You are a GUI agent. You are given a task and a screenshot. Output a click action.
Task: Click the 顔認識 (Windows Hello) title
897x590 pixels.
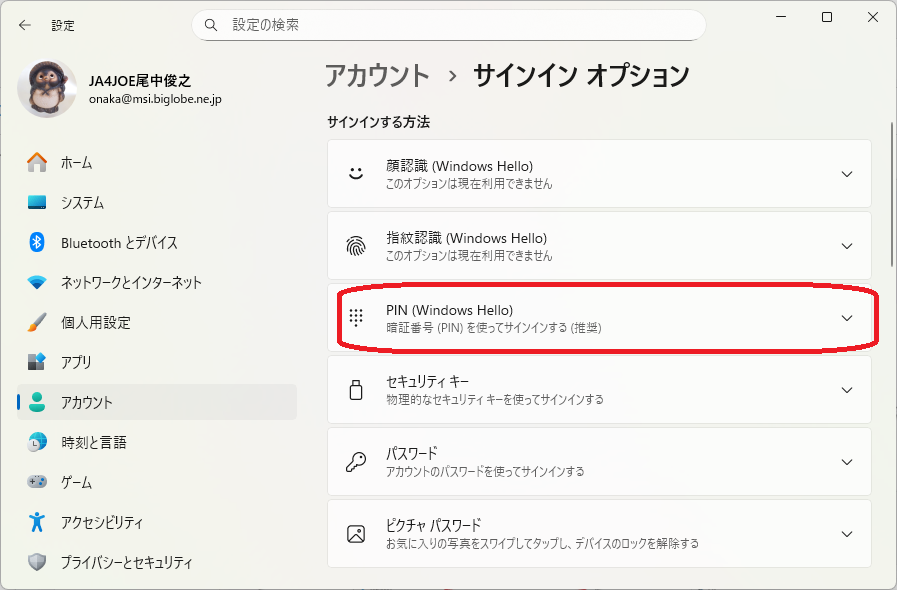point(459,166)
